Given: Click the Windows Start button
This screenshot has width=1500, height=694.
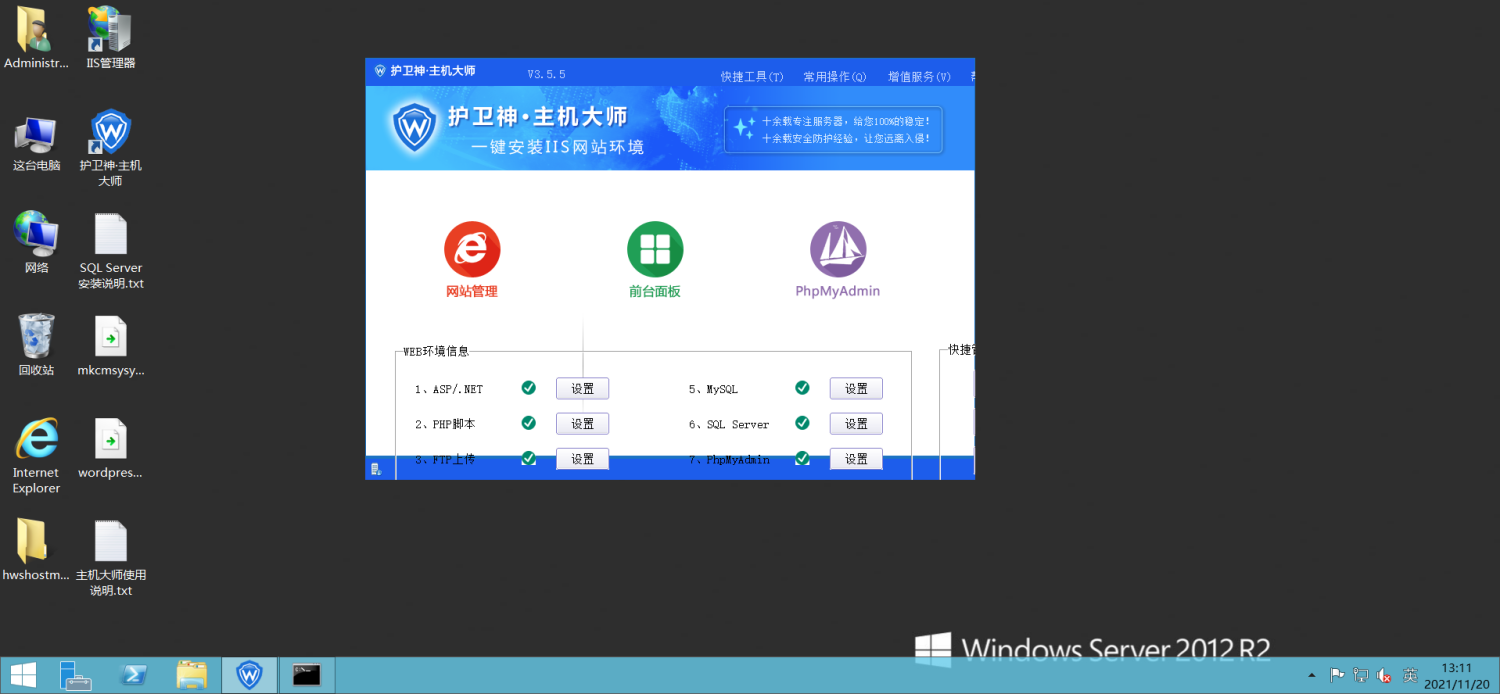Looking at the screenshot, I should (23, 675).
